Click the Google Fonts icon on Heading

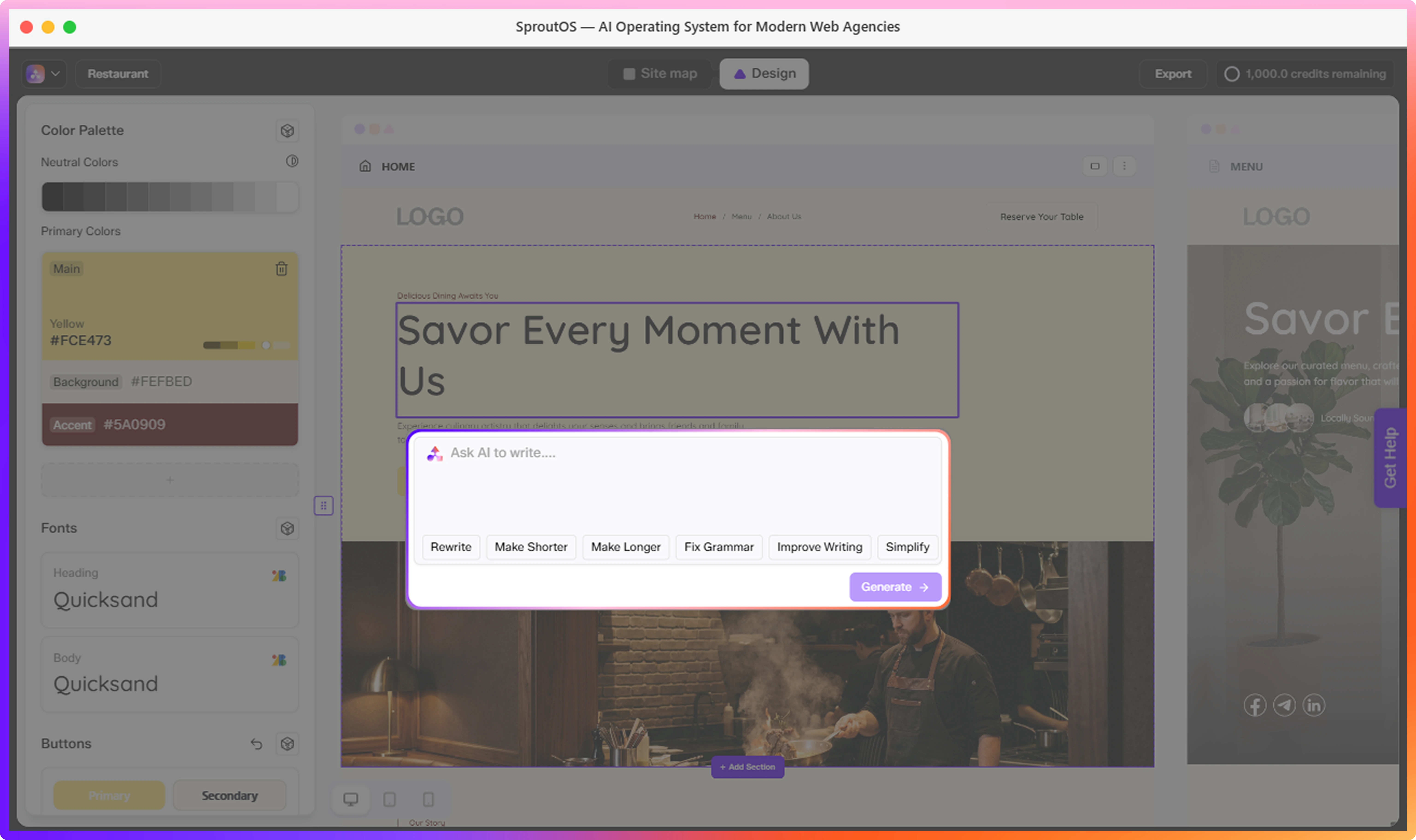pyautogui.click(x=279, y=576)
